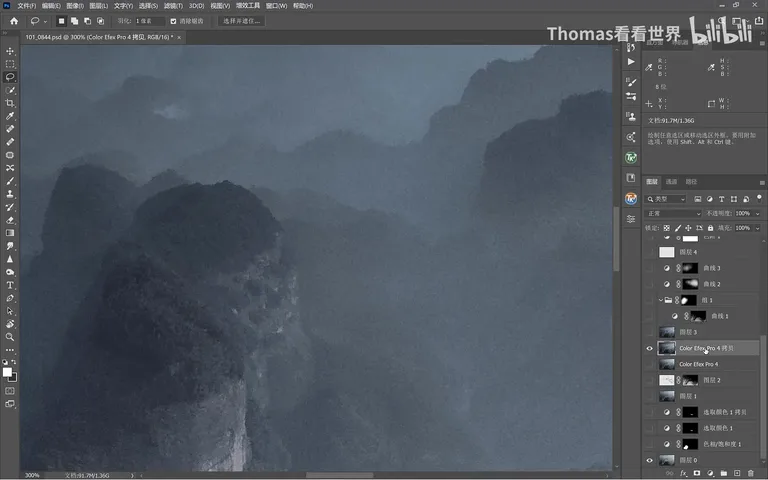Click the new adjustment layer icon

point(710,473)
